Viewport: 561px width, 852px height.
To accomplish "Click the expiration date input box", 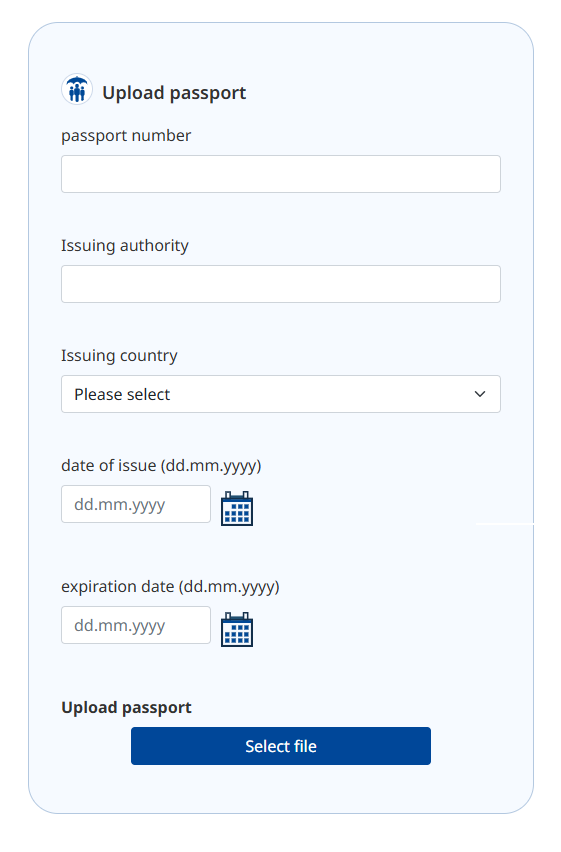I will 136,625.
